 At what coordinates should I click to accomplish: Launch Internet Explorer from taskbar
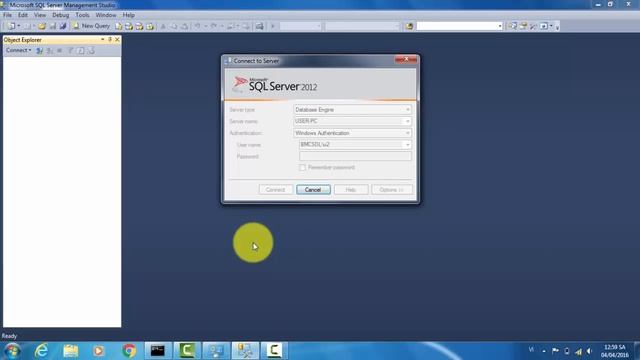pyautogui.click(x=41, y=351)
